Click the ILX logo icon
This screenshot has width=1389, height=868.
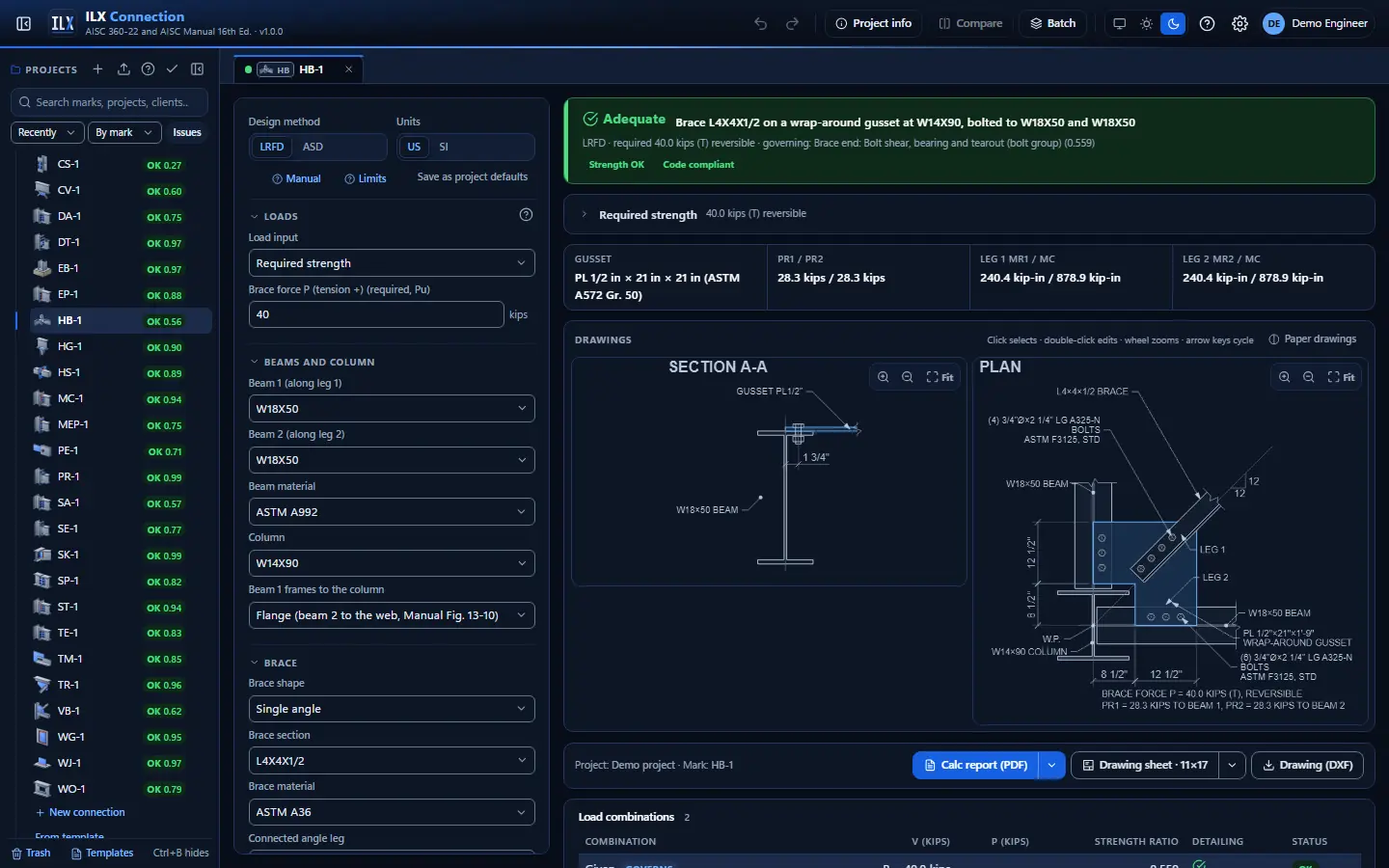point(63,23)
